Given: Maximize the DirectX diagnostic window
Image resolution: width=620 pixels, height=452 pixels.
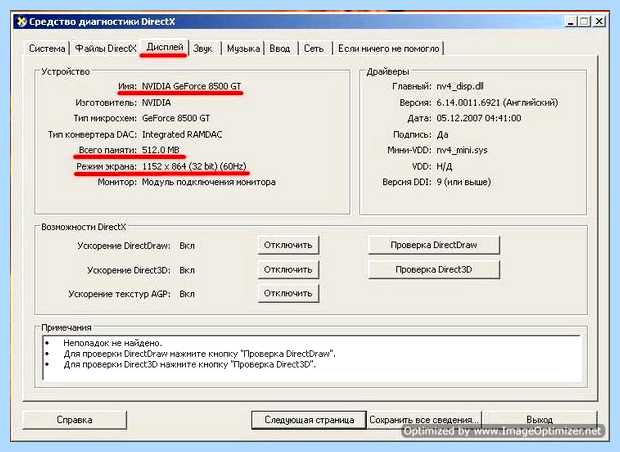Looking at the screenshot, I should [x=584, y=21].
